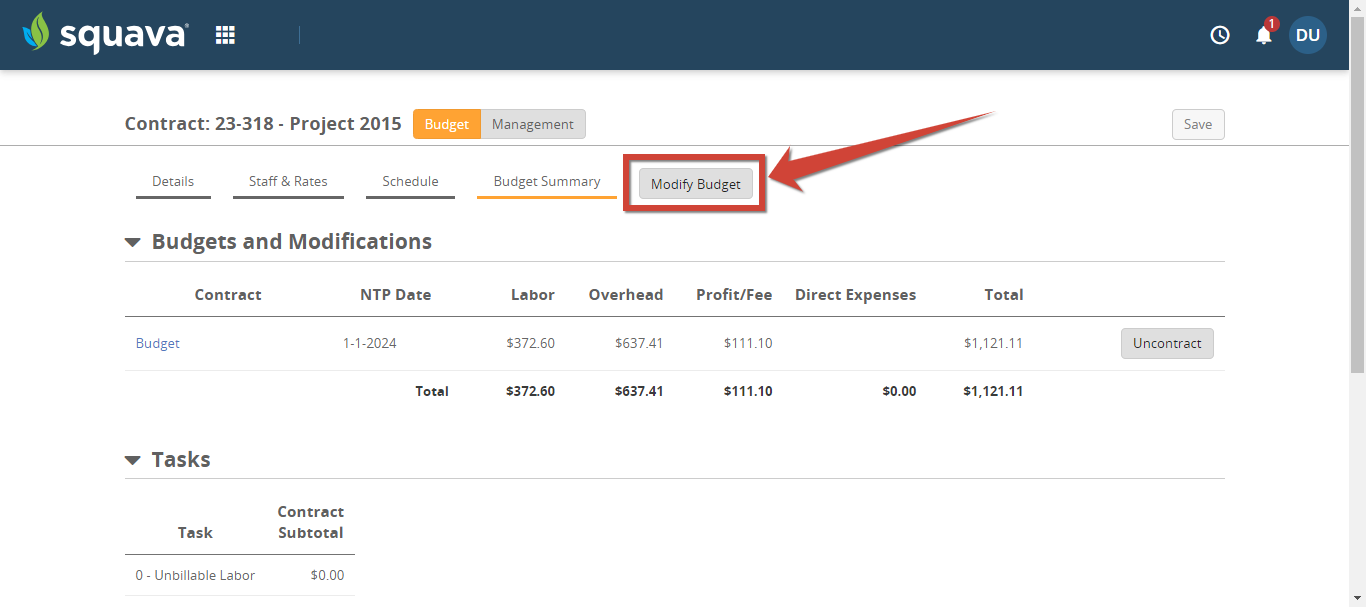Open the apps grid menu

click(225, 35)
